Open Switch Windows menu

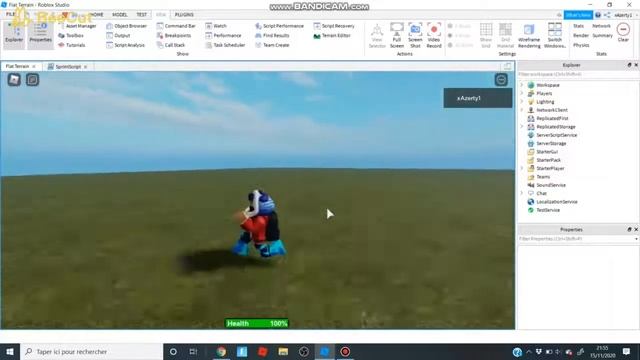(555, 36)
